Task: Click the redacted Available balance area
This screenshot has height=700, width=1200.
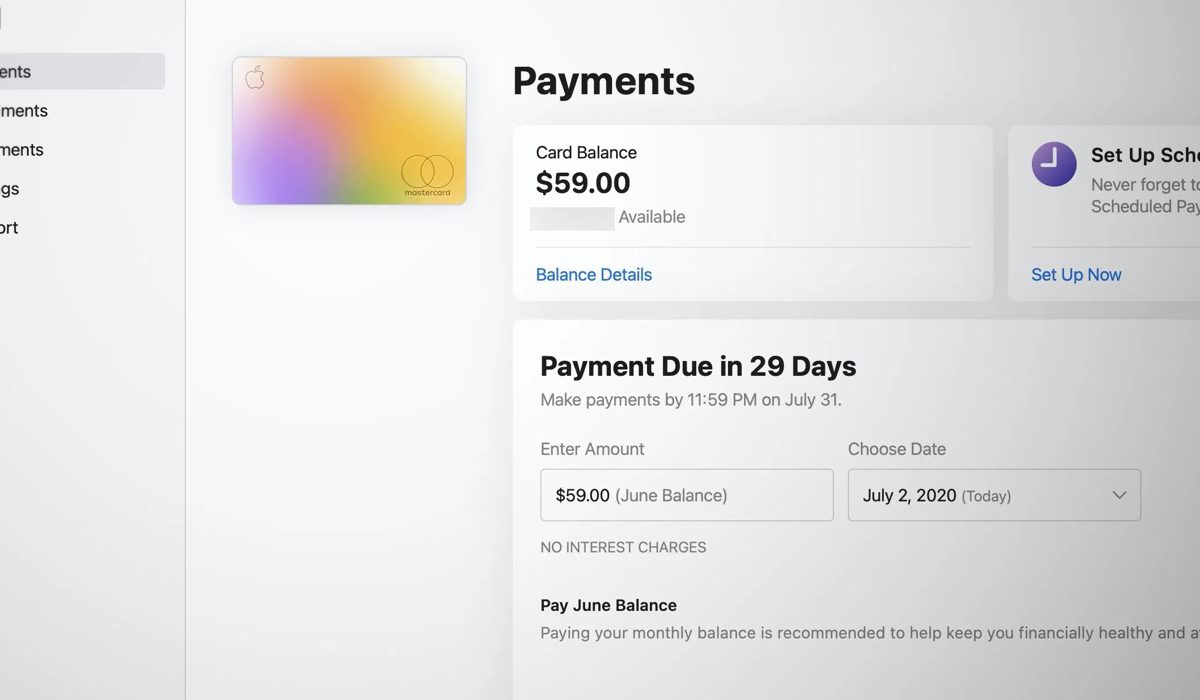Action: pos(571,217)
